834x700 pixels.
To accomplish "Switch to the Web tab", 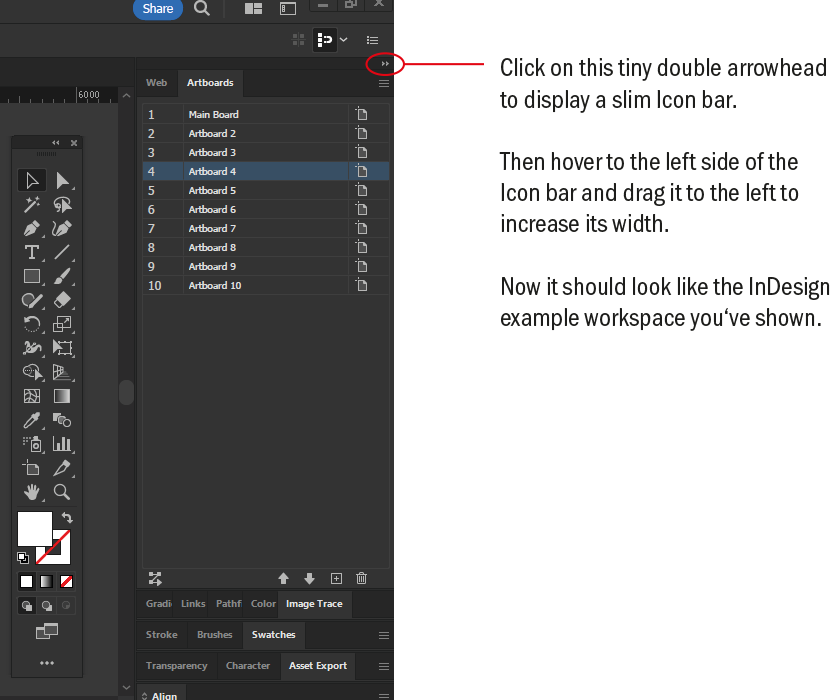I will pos(157,83).
